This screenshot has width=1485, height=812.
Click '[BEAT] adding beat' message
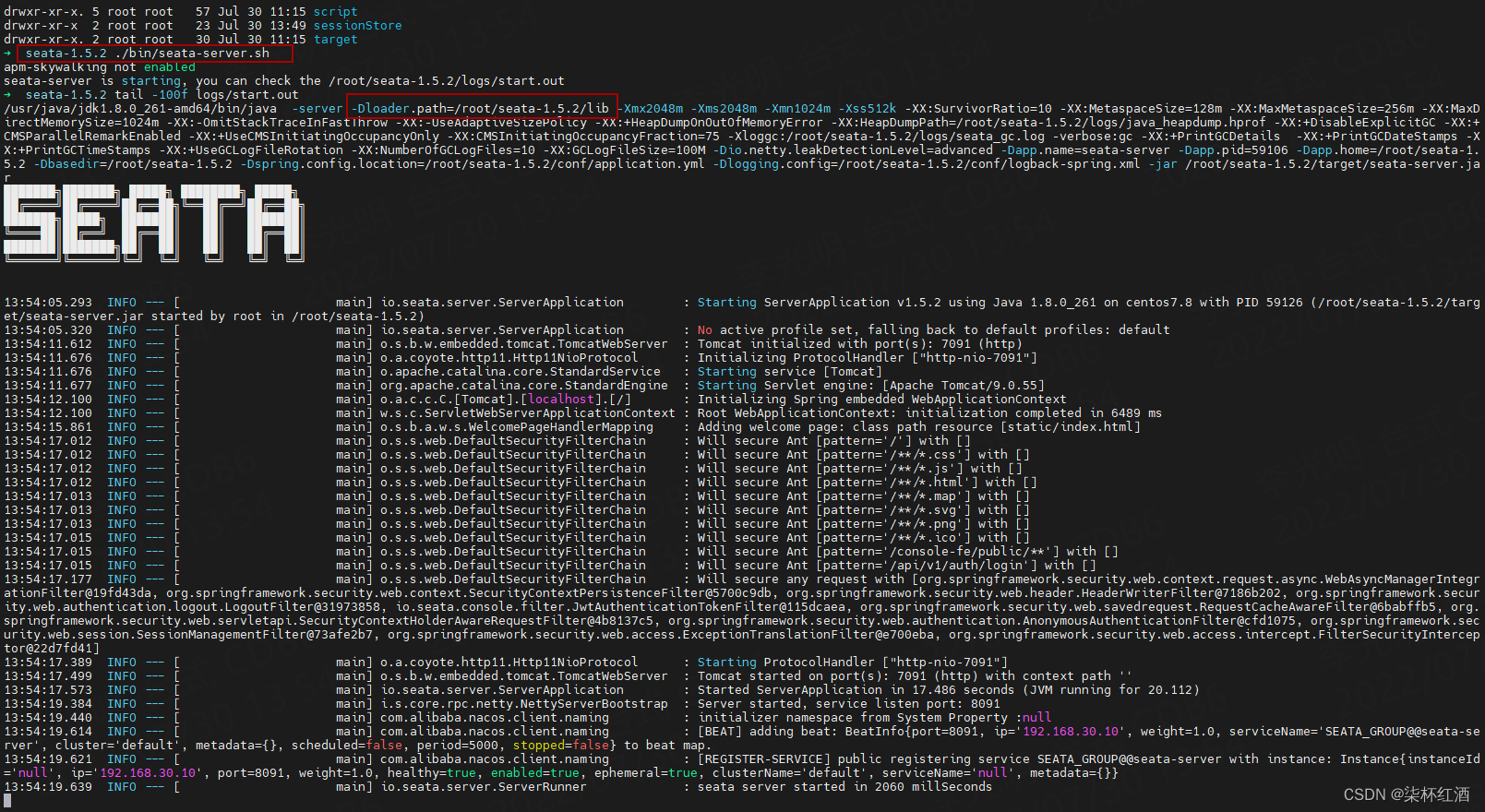[x=764, y=732]
